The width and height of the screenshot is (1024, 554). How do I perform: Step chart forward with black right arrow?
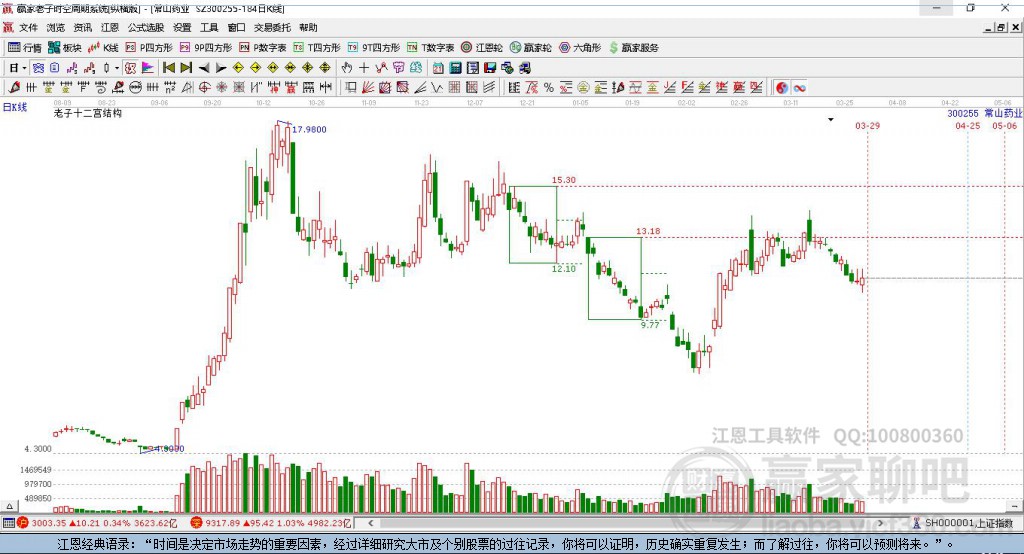pyautogui.click(x=221, y=68)
